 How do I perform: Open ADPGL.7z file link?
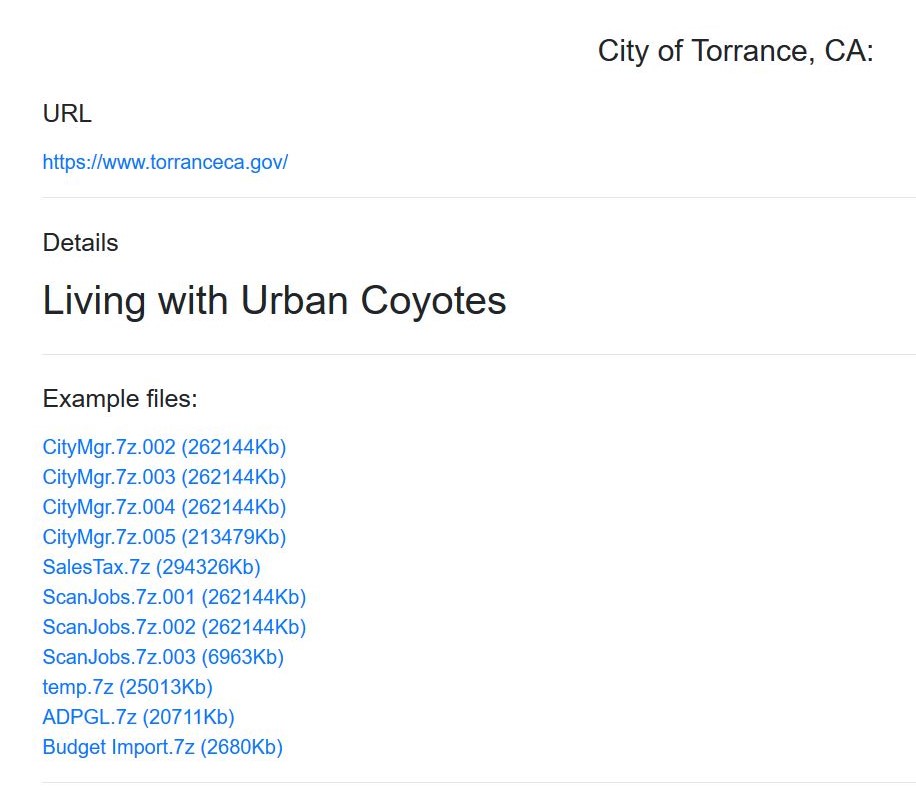point(138,717)
